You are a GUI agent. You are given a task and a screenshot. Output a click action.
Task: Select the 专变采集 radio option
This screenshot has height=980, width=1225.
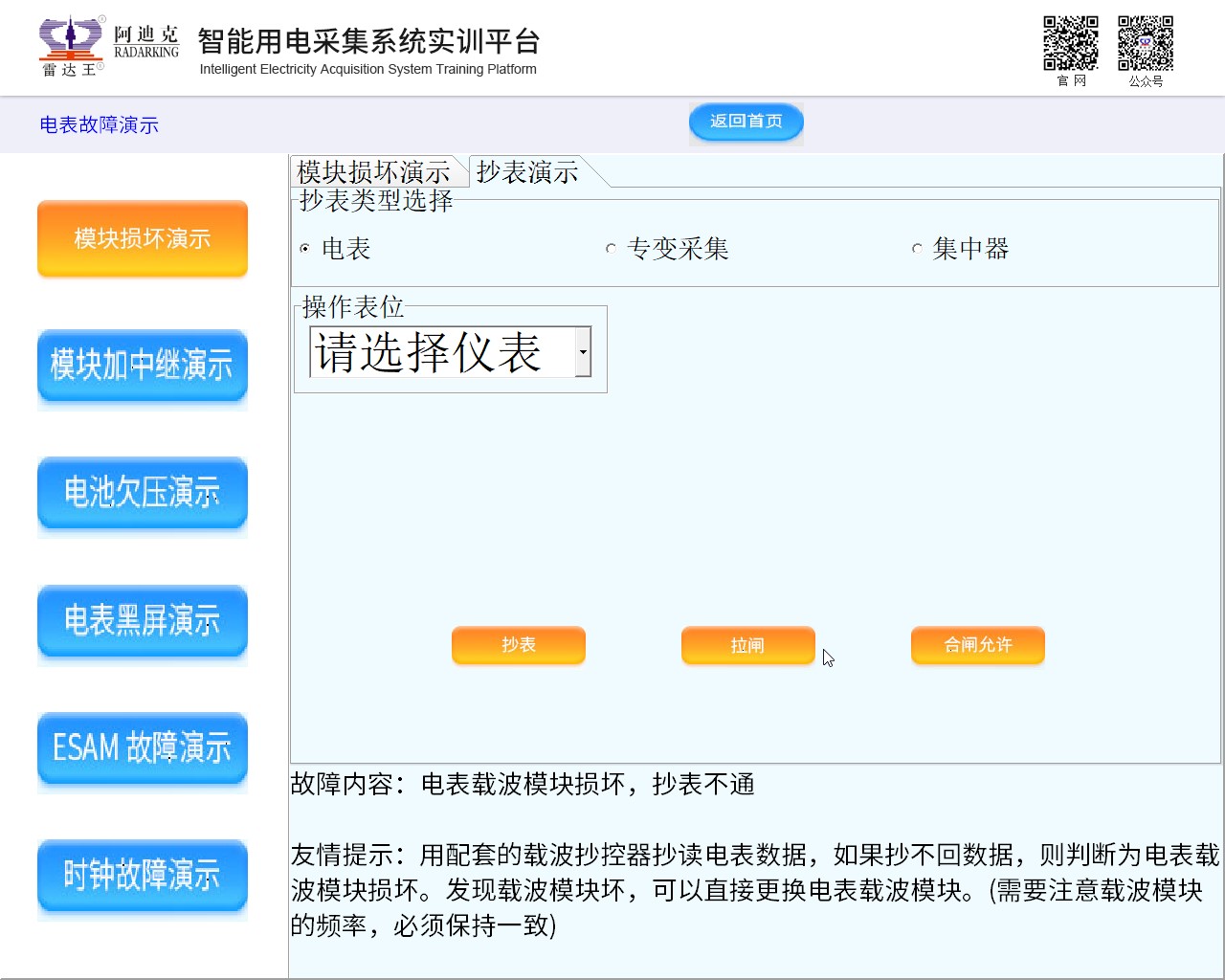(611, 249)
